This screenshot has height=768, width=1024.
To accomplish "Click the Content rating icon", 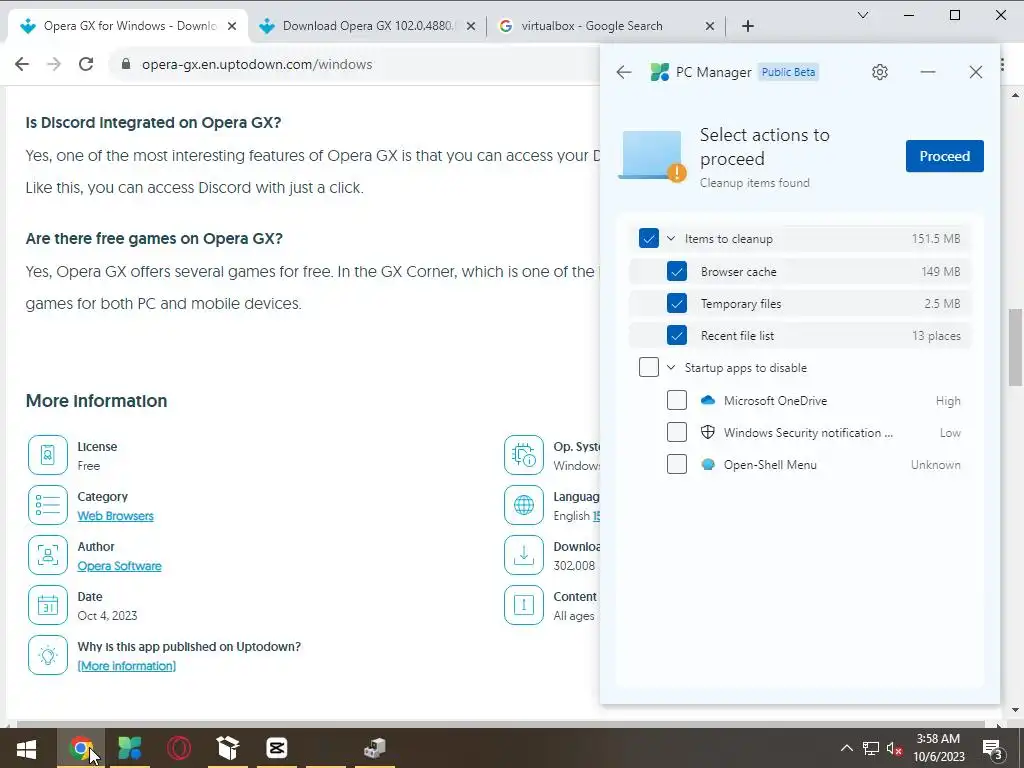I will pos(524,605).
